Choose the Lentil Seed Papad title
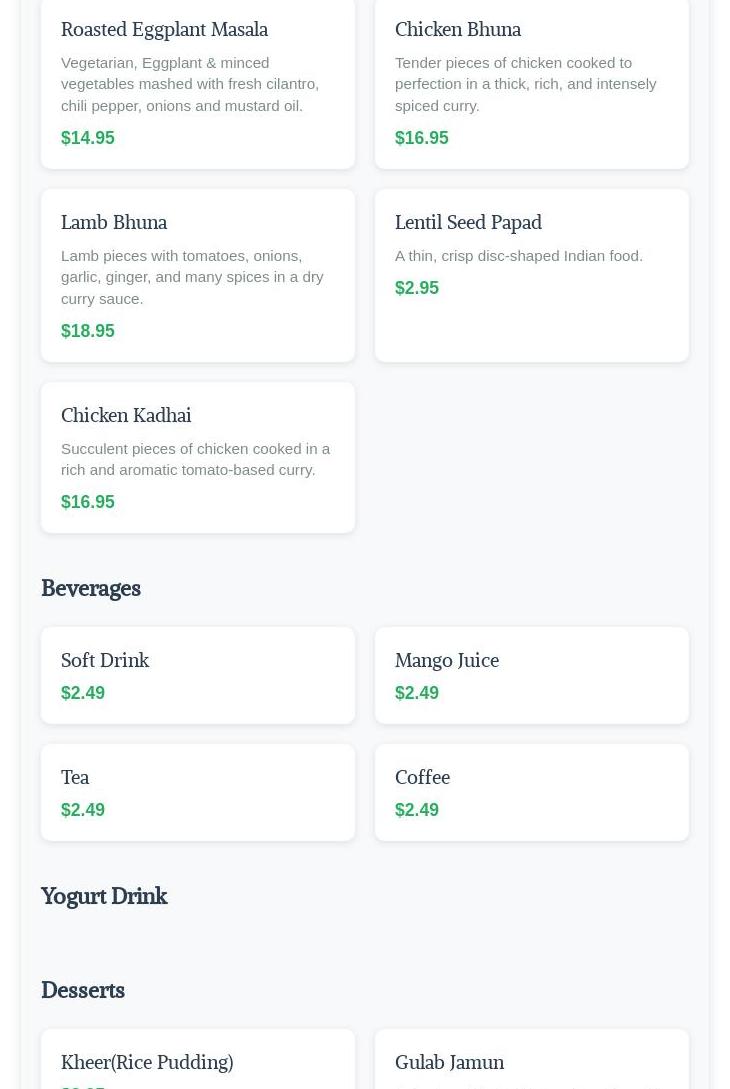Image resolution: width=730 pixels, height=1089 pixels. coord(467,222)
